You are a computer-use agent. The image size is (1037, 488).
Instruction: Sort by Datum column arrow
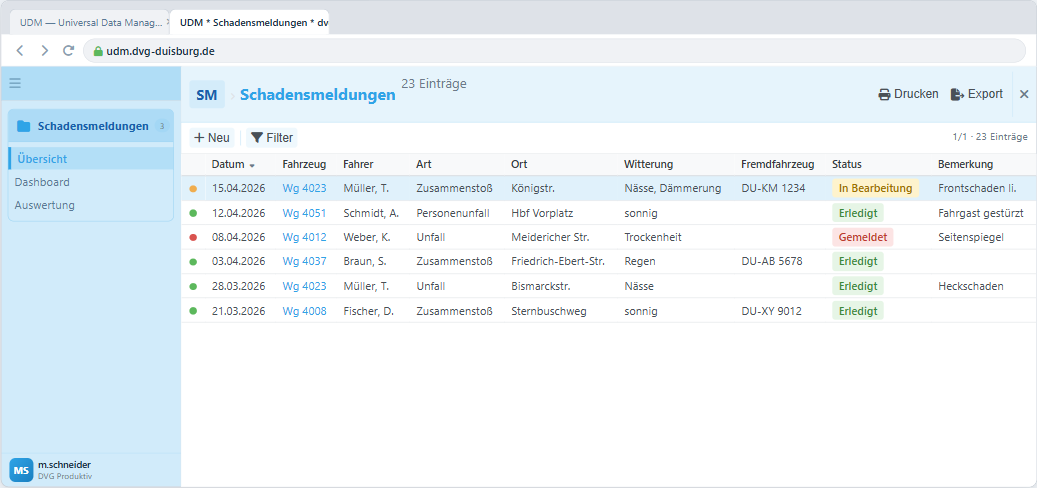pyautogui.click(x=252, y=165)
